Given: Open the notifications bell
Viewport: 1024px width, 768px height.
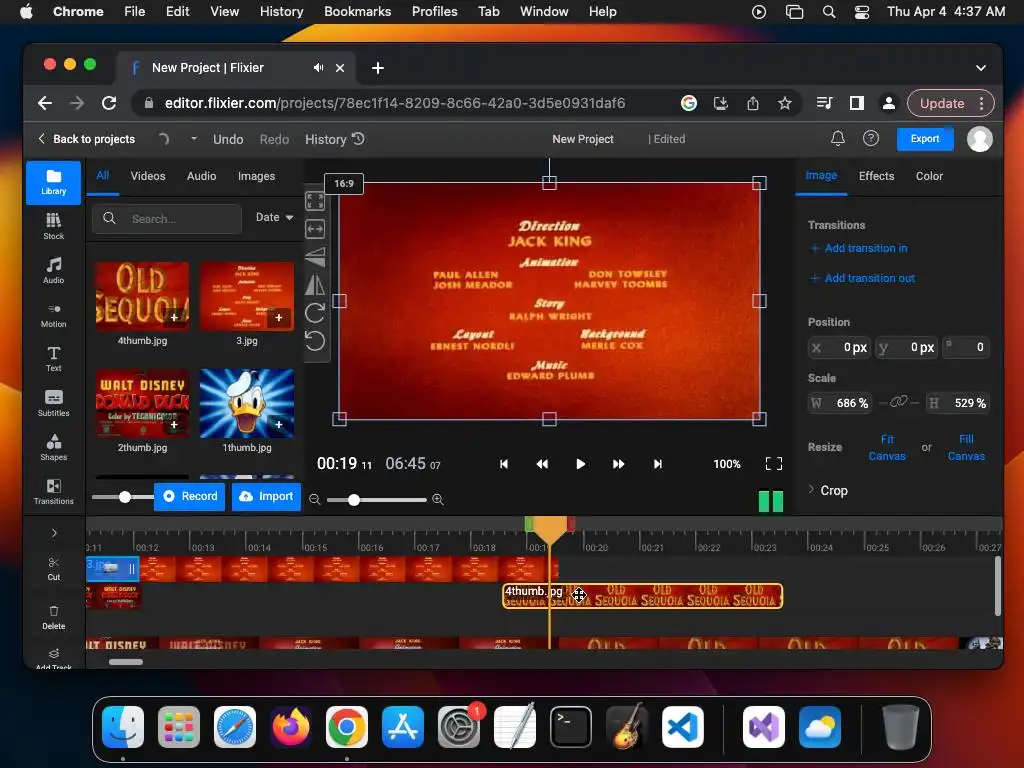Looking at the screenshot, I should pos(838,138).
